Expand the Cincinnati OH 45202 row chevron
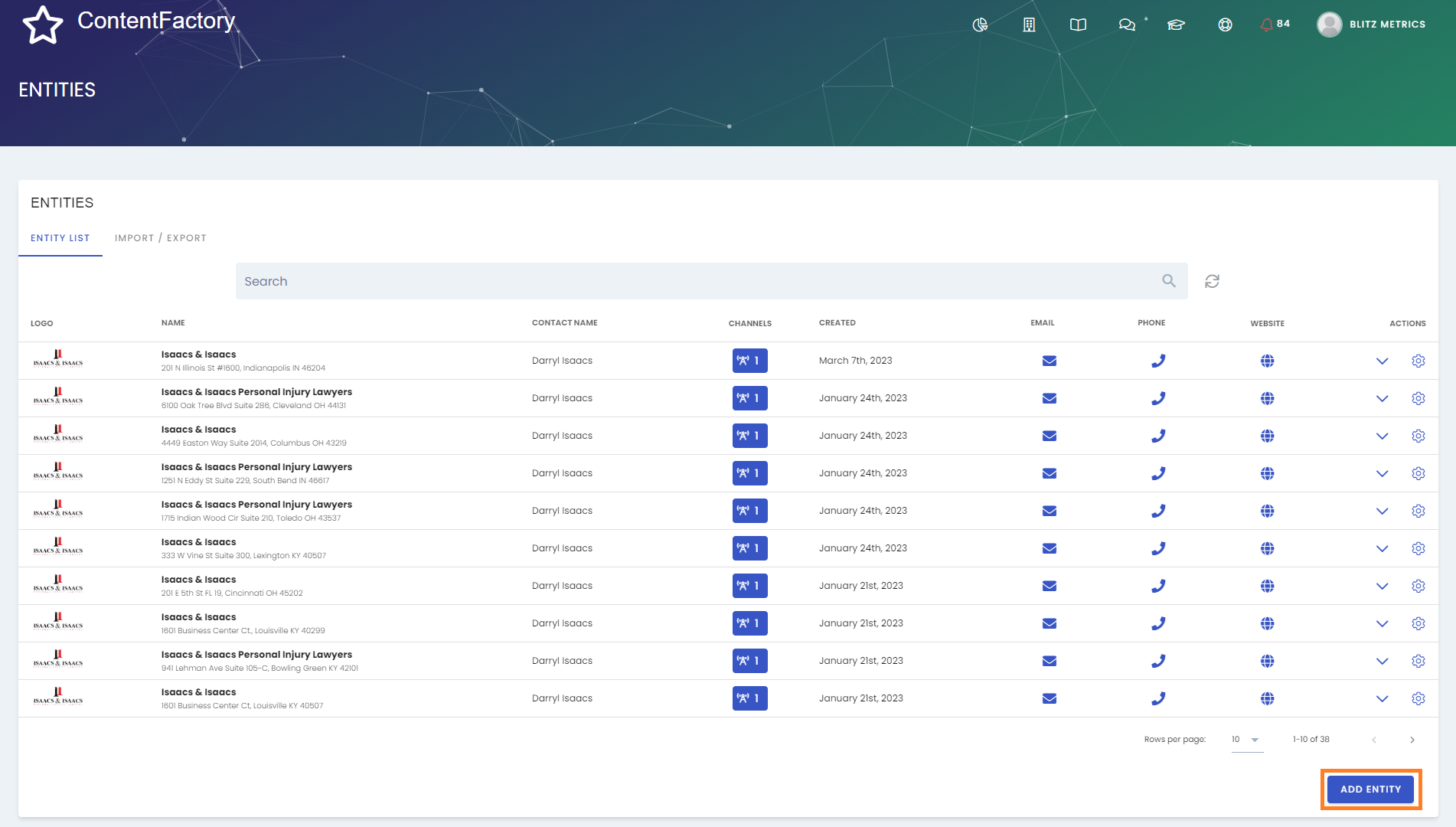Screen dimensions: 1456x827 click(1382, 586)
